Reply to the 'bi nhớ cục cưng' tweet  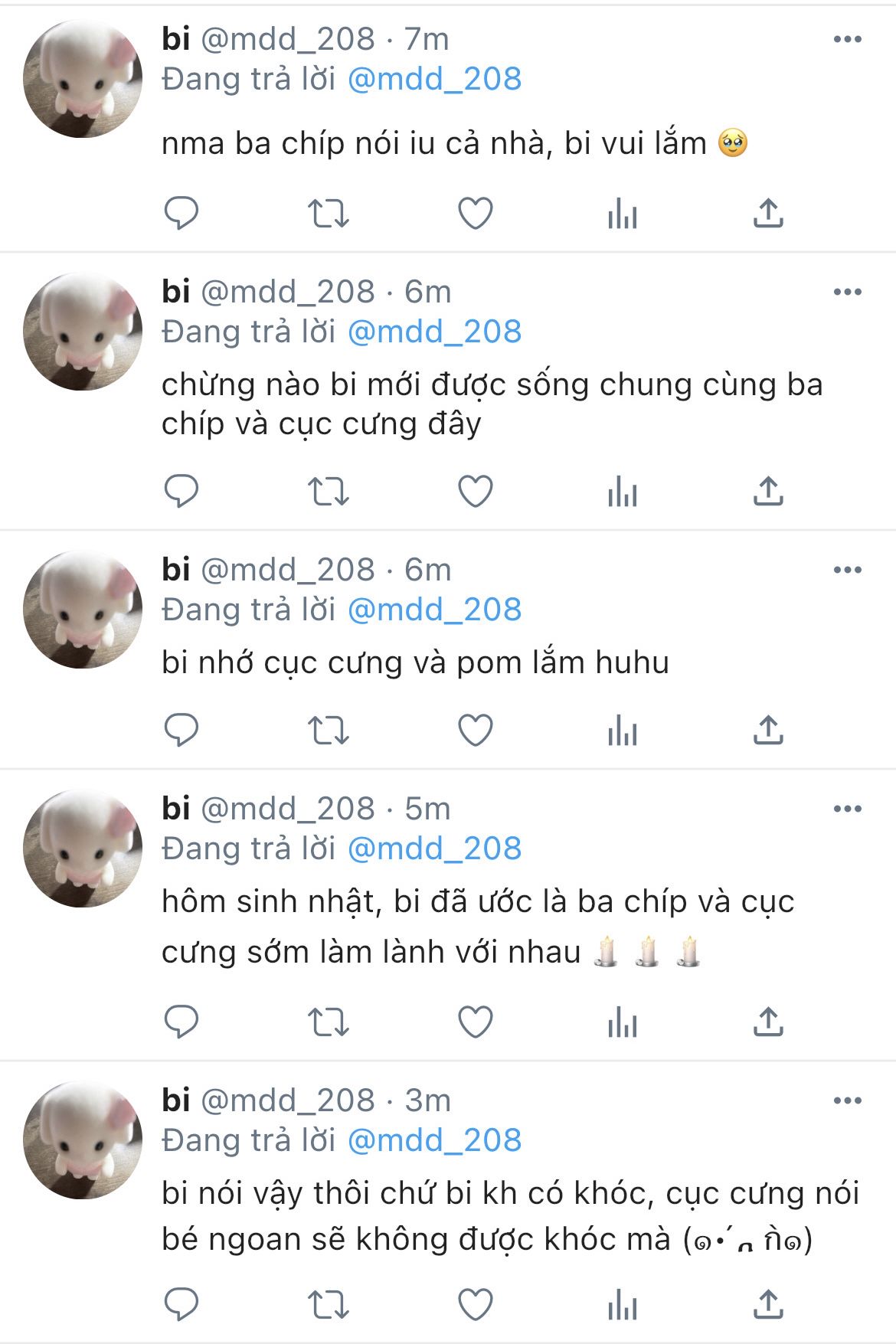181,730
